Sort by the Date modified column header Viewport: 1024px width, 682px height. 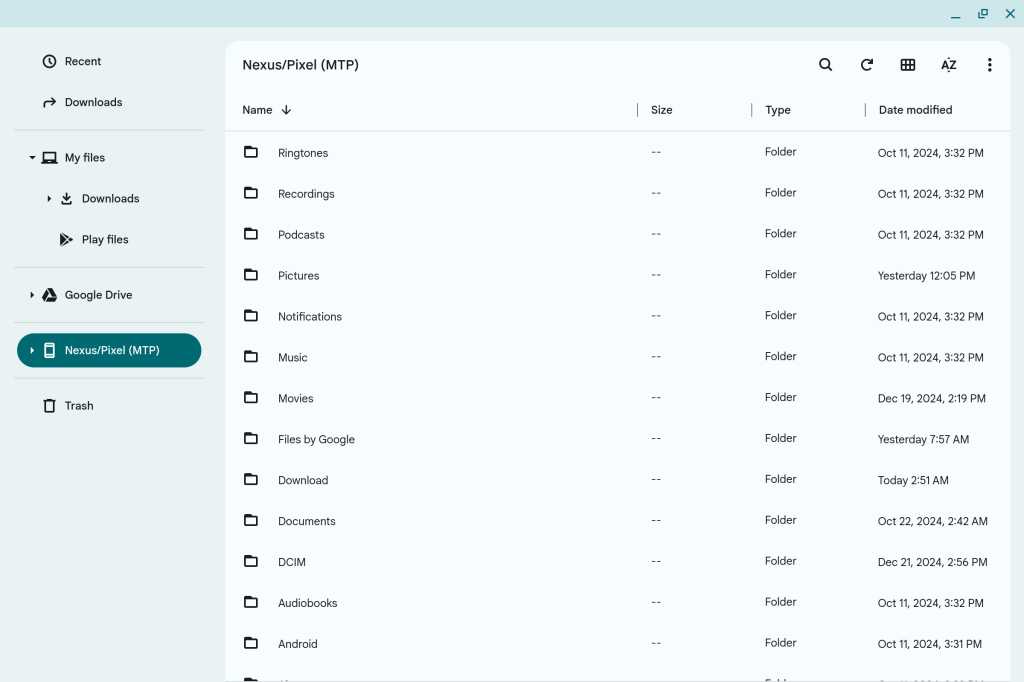click(916, 110)
